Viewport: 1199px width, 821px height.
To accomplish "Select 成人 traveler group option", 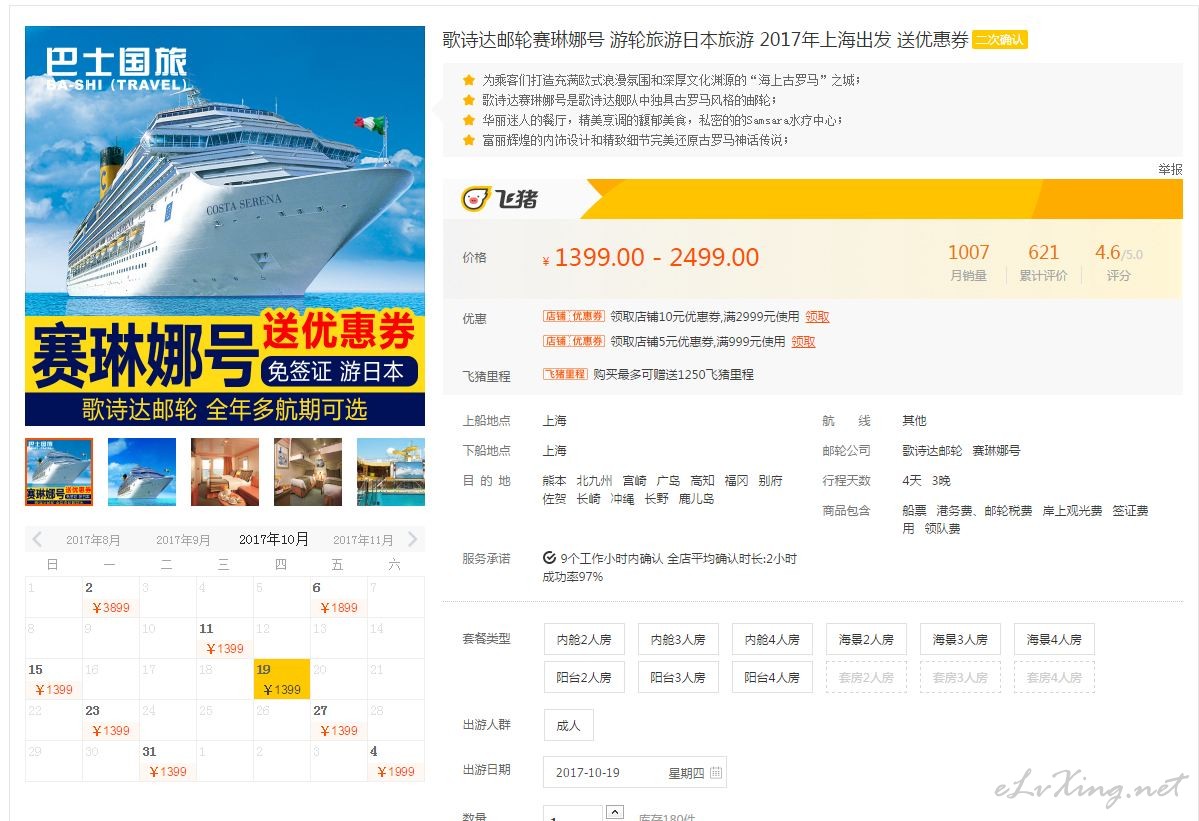I will (x=568, y=725).
